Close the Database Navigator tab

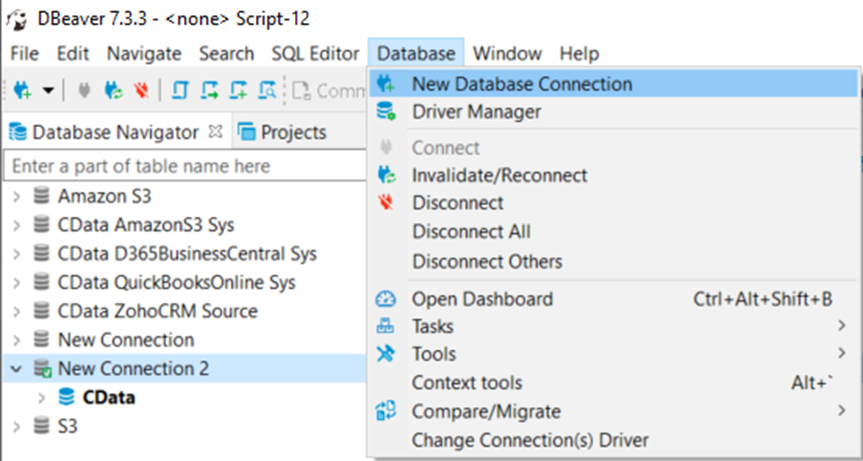pos(214,131)
